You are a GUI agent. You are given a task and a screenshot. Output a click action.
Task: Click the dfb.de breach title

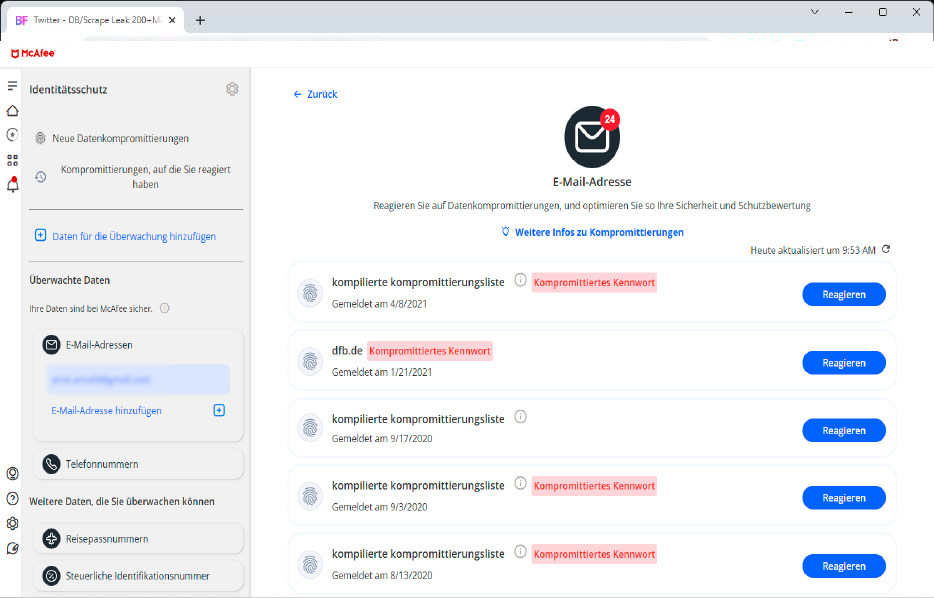click(347, 350)
